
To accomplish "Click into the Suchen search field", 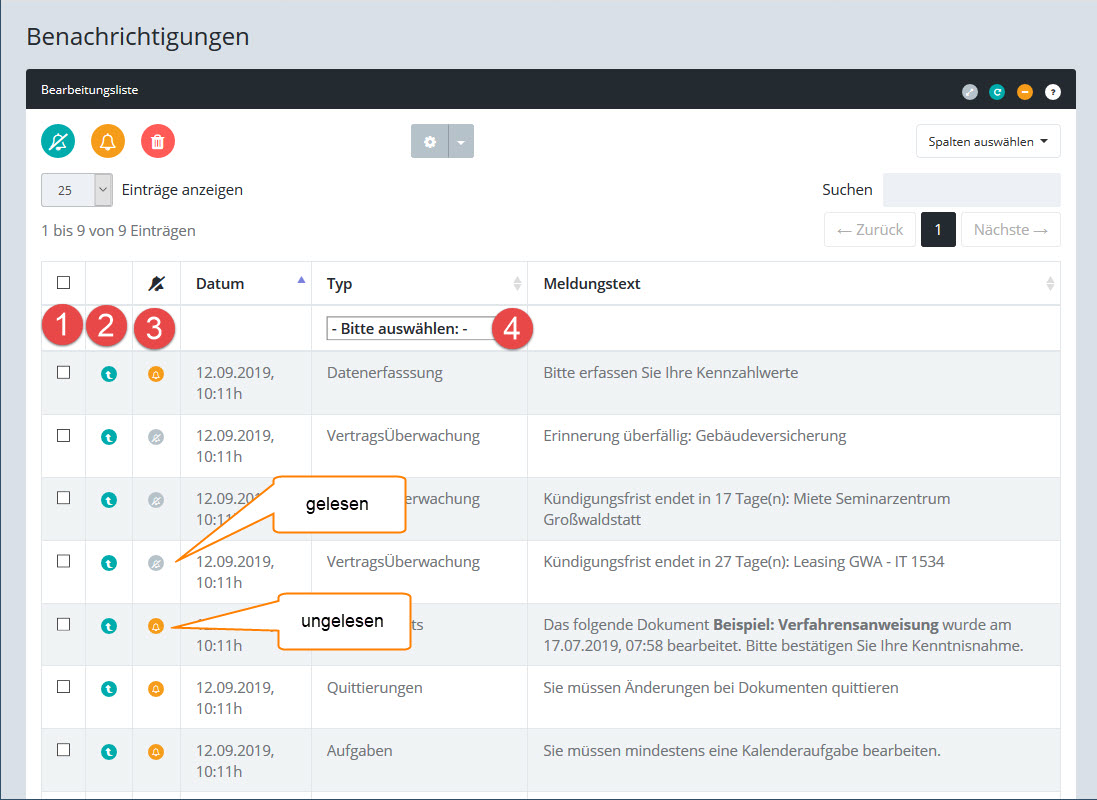I will [x=971, y=190].
